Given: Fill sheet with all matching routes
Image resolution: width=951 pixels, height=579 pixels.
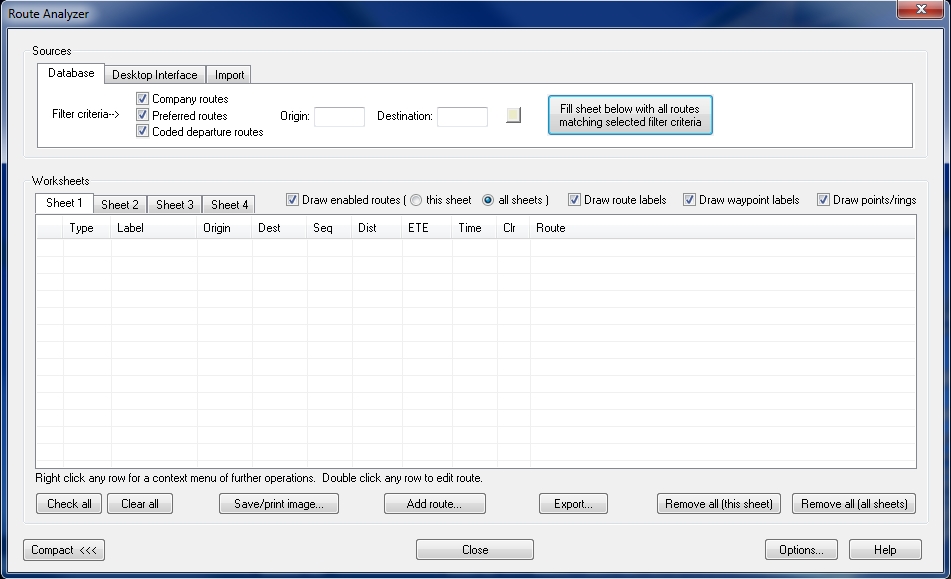Looking at the screenshot, I should point(630,115).
